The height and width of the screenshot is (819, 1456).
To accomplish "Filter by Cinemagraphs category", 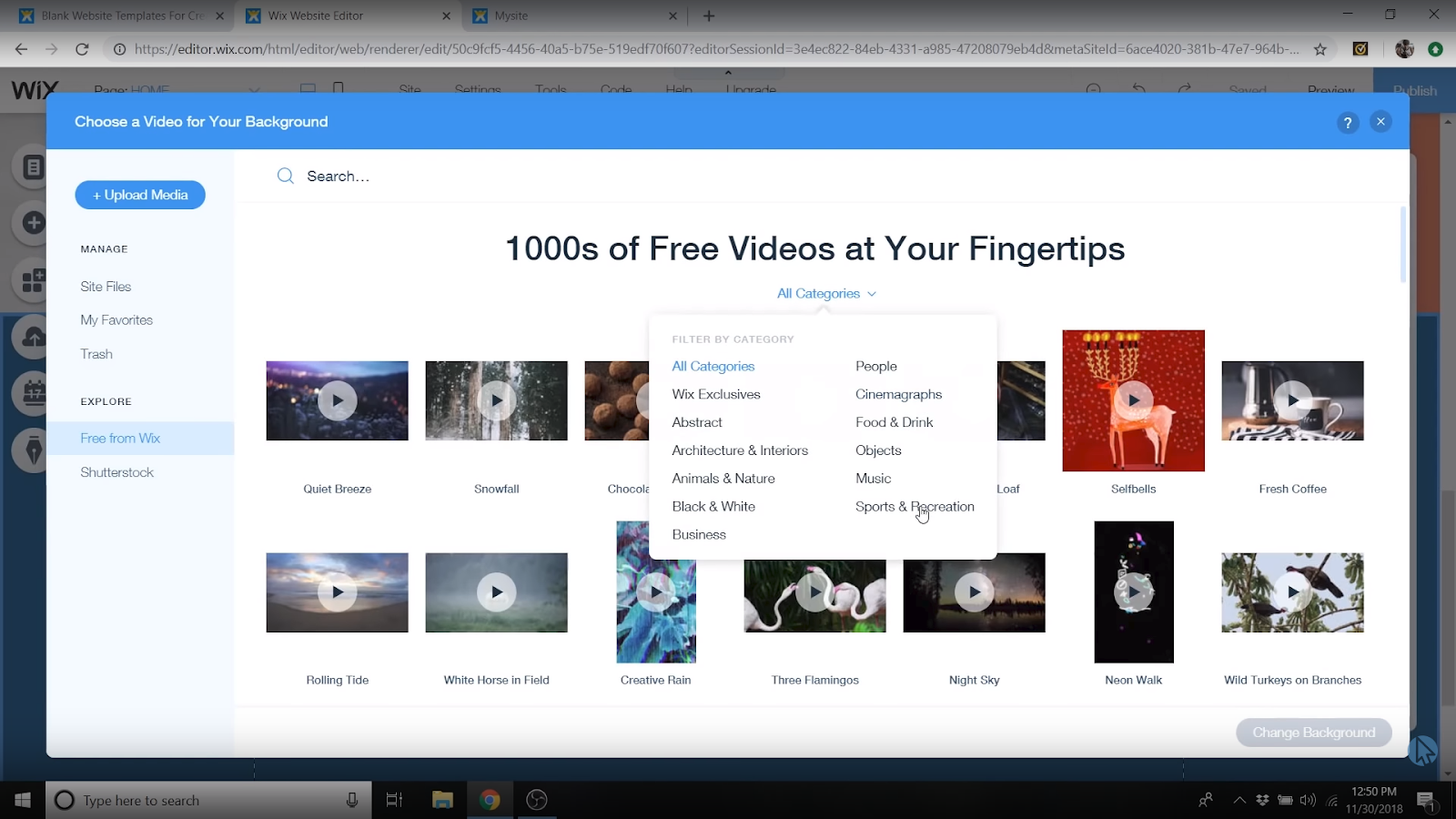I will (x=899, y=394).
